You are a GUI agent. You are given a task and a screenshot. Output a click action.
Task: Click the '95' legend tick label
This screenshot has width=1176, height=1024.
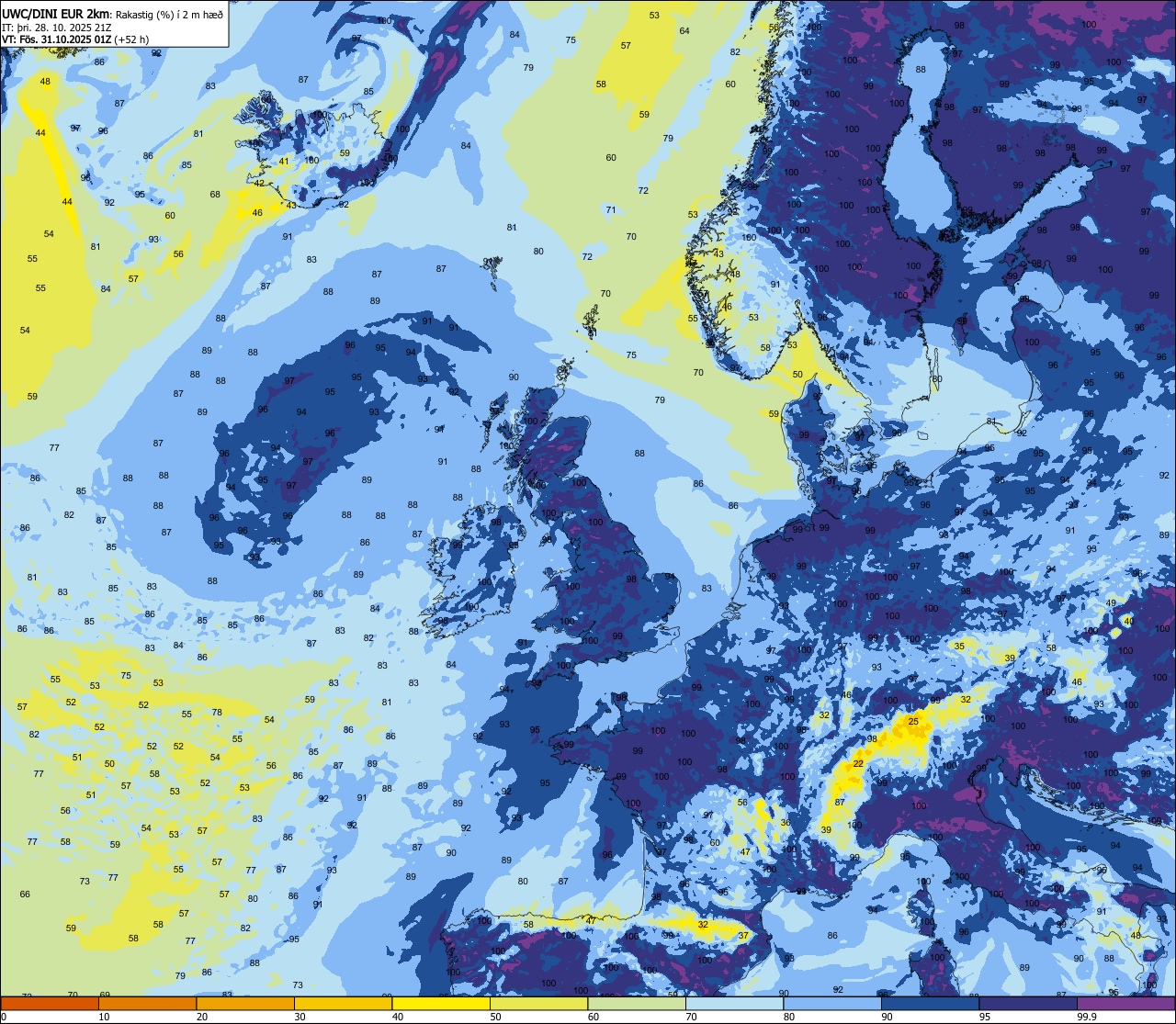pos(984,1017)
